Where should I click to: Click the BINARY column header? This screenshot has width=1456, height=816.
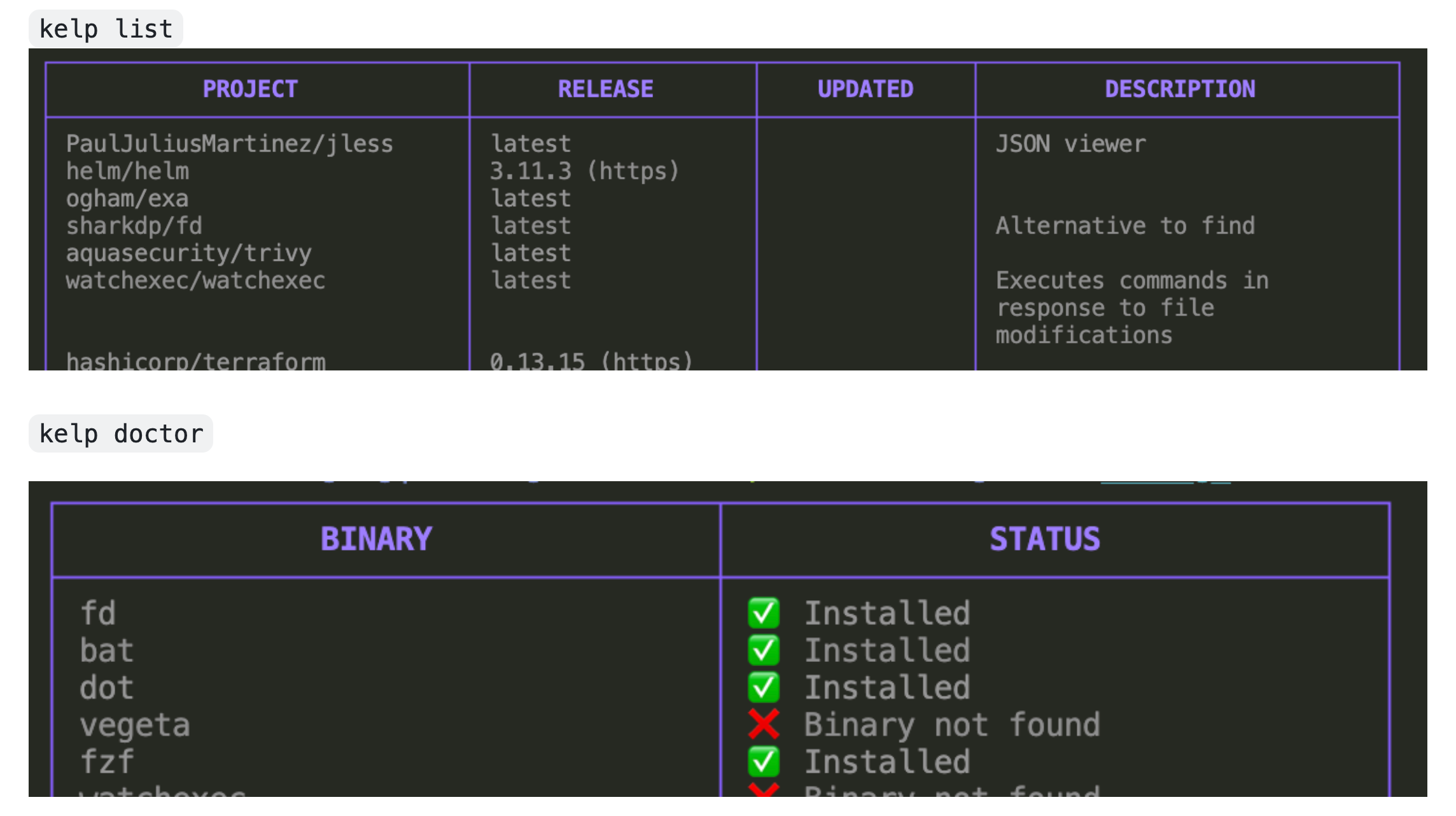point(376,539)
